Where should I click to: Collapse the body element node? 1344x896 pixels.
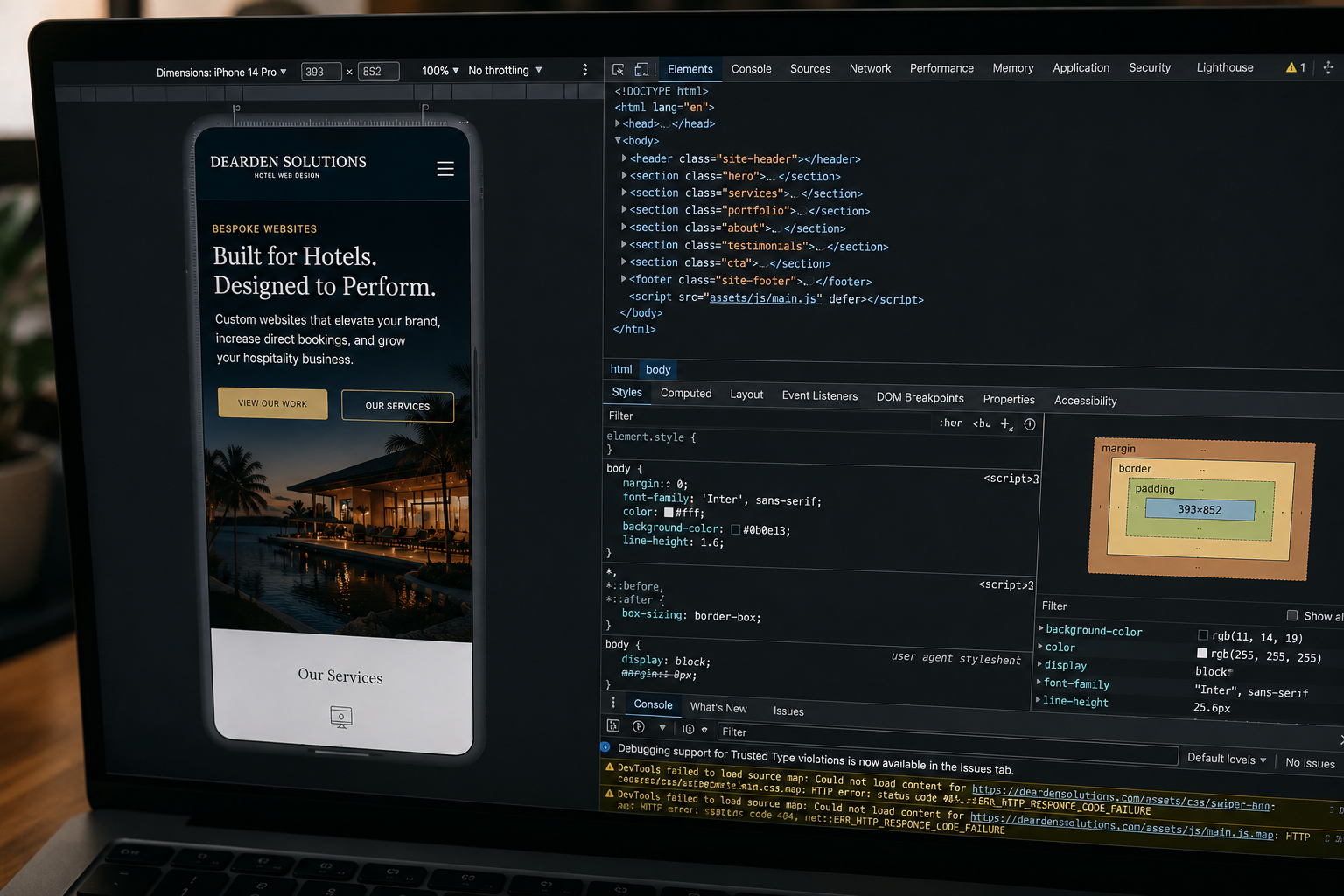(x=618, y=140)
